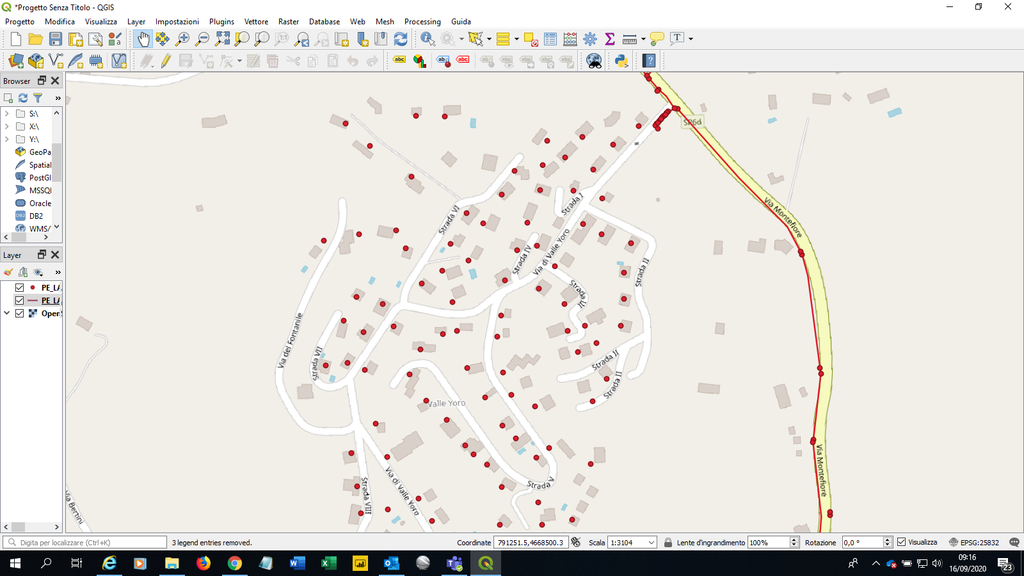Click the Identify Features tool
Screen dimensions: 1024x576
point(428,39)
